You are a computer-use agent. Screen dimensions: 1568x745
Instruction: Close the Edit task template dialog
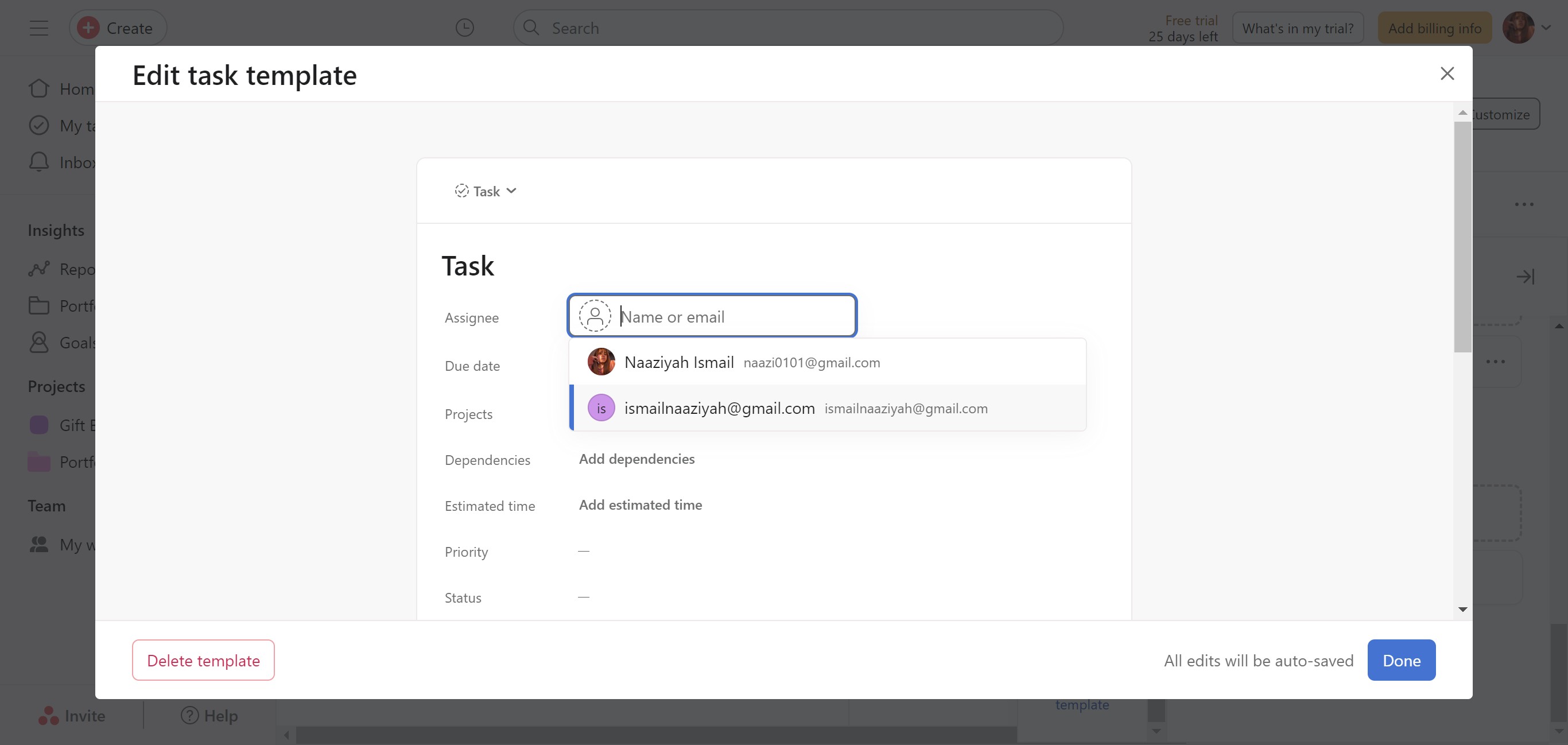(x=1447, y=73)
